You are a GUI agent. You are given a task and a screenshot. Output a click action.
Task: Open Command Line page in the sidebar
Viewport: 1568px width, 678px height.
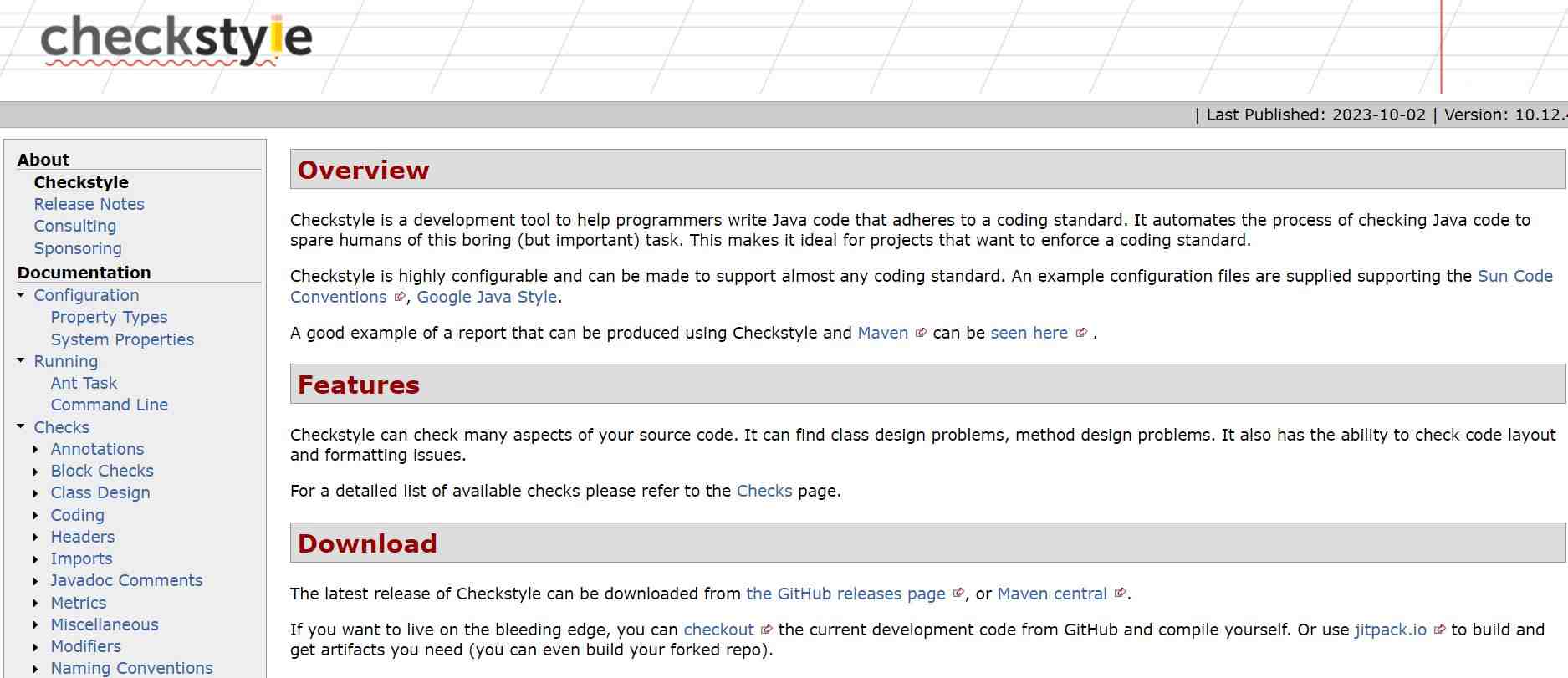[x=109, y=405]
